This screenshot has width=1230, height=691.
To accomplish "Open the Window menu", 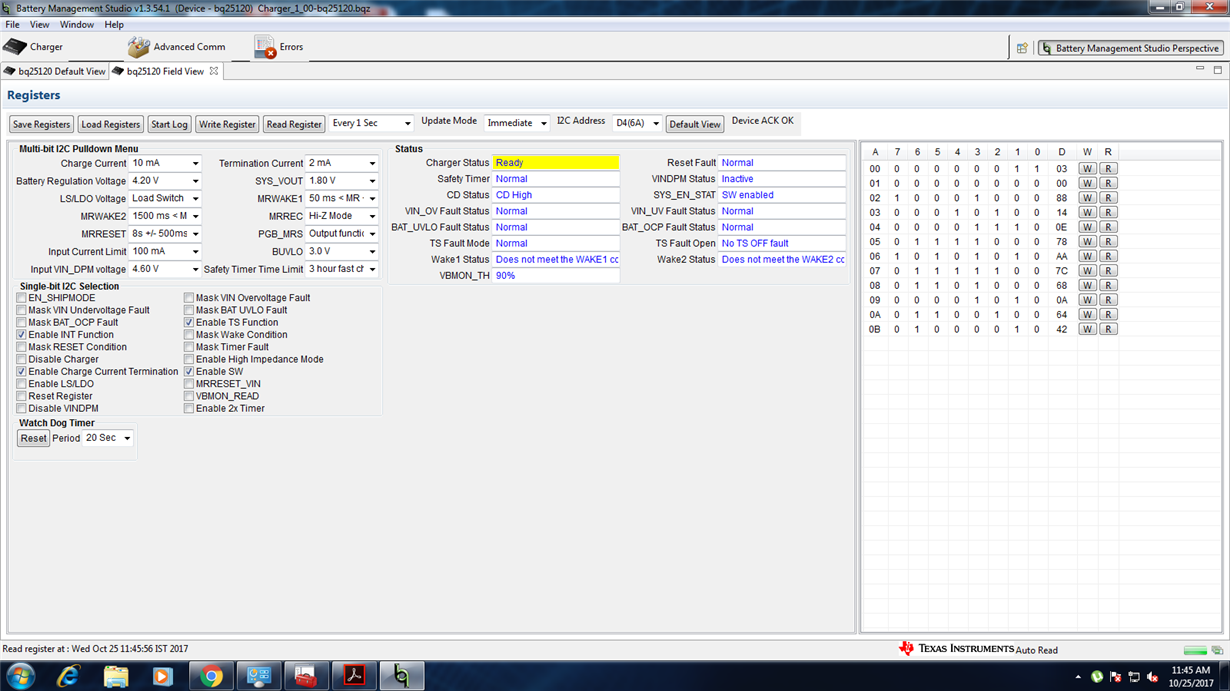I will point(77,24).
